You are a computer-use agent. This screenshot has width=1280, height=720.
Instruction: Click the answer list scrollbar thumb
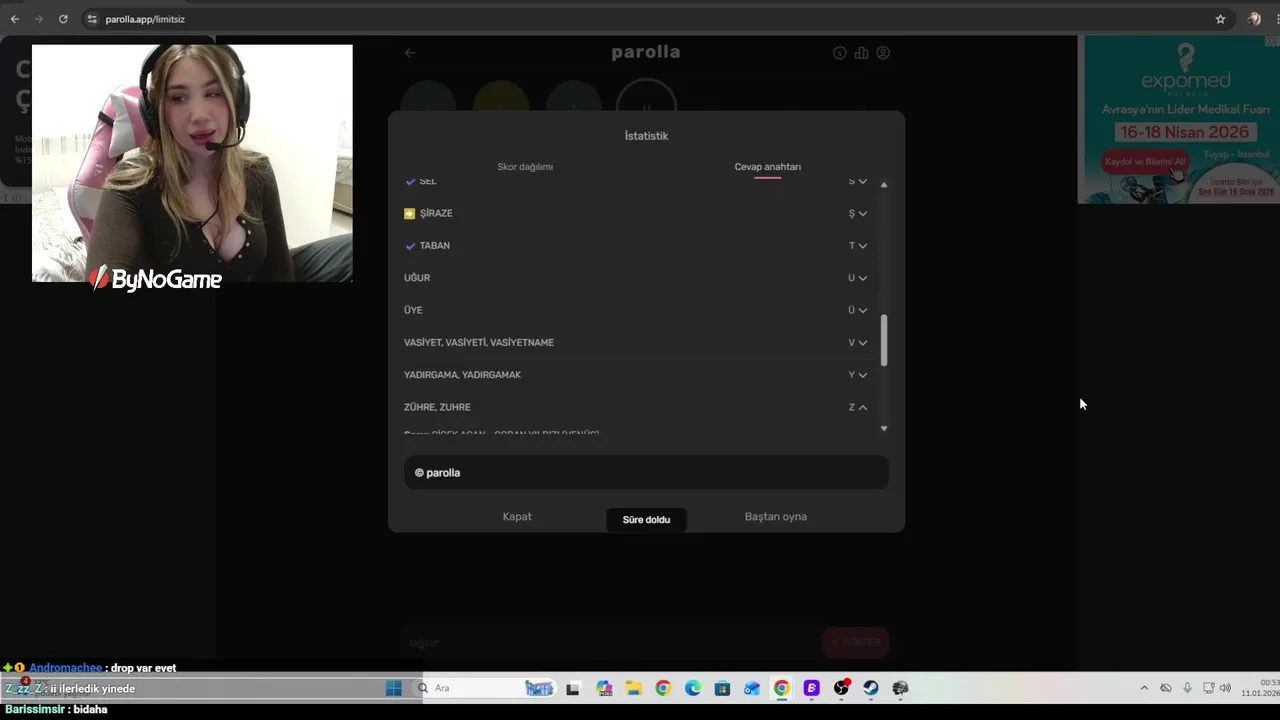884,341
